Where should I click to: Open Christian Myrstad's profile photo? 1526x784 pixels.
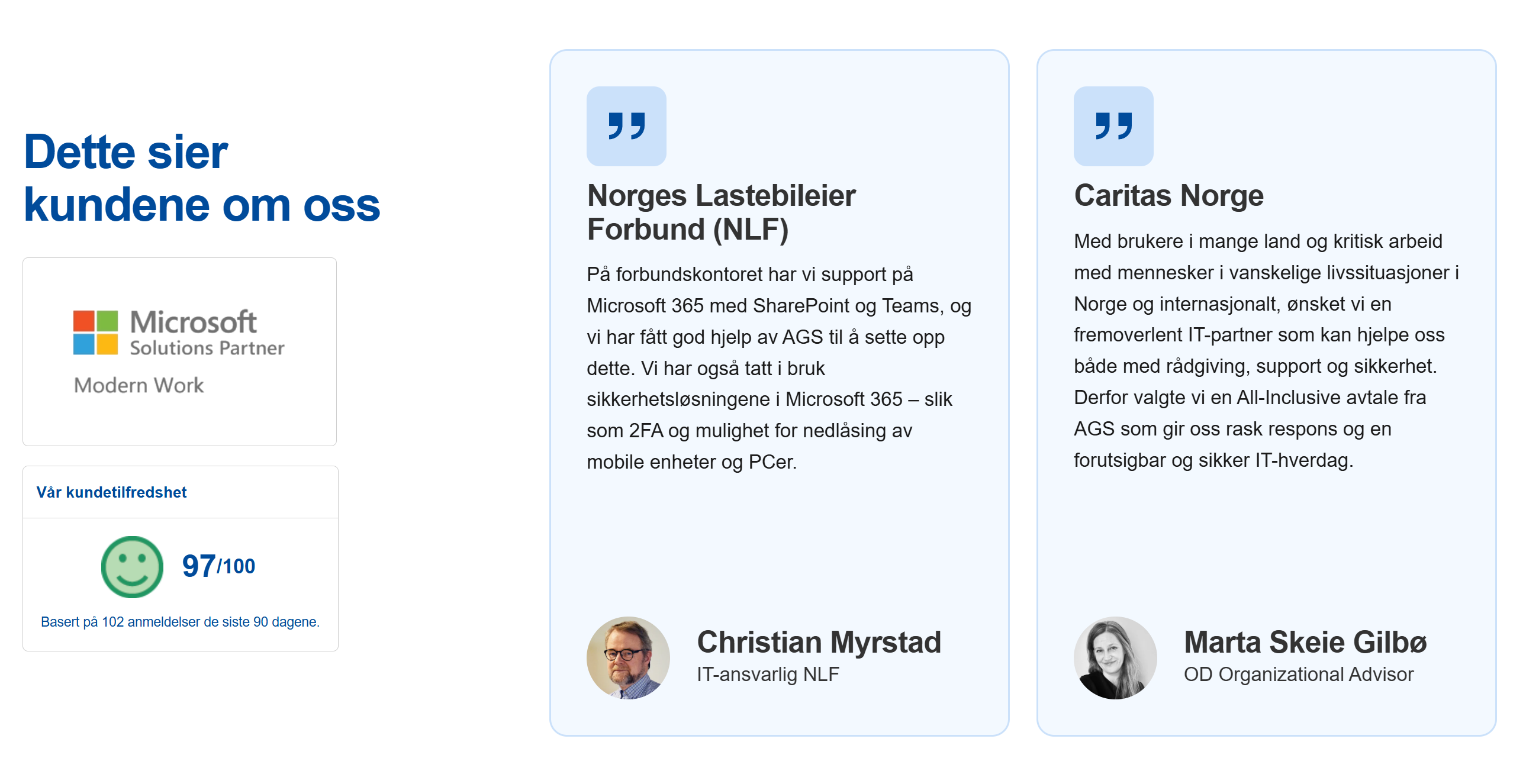click(628, 658)
